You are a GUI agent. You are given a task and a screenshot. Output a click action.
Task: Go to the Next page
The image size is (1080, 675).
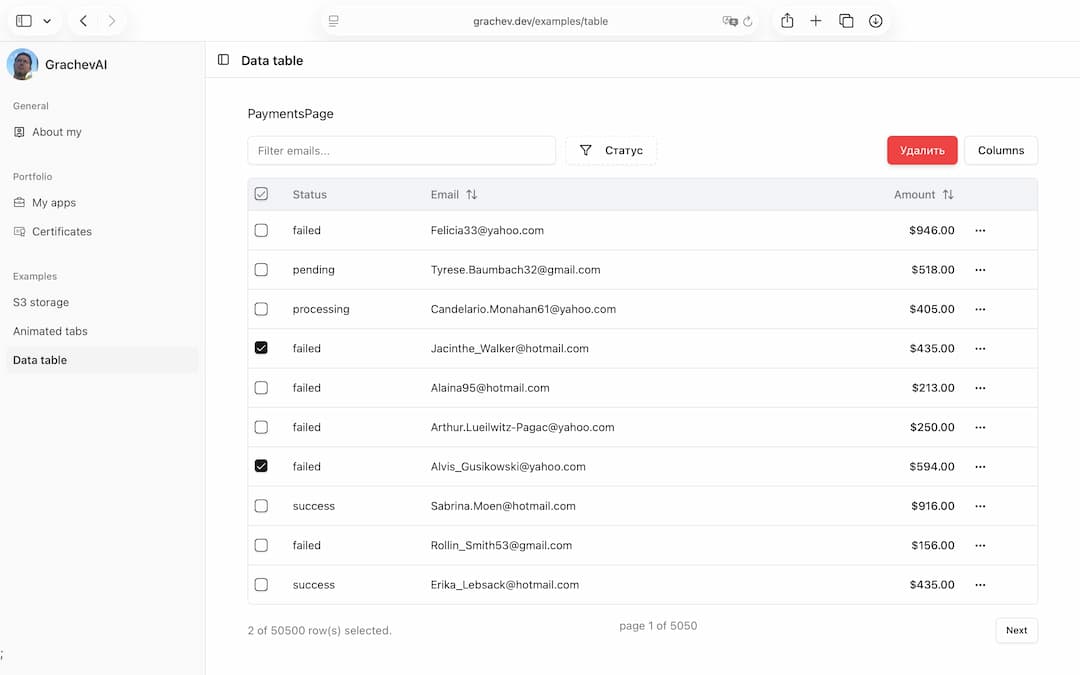coord(1016,630)
